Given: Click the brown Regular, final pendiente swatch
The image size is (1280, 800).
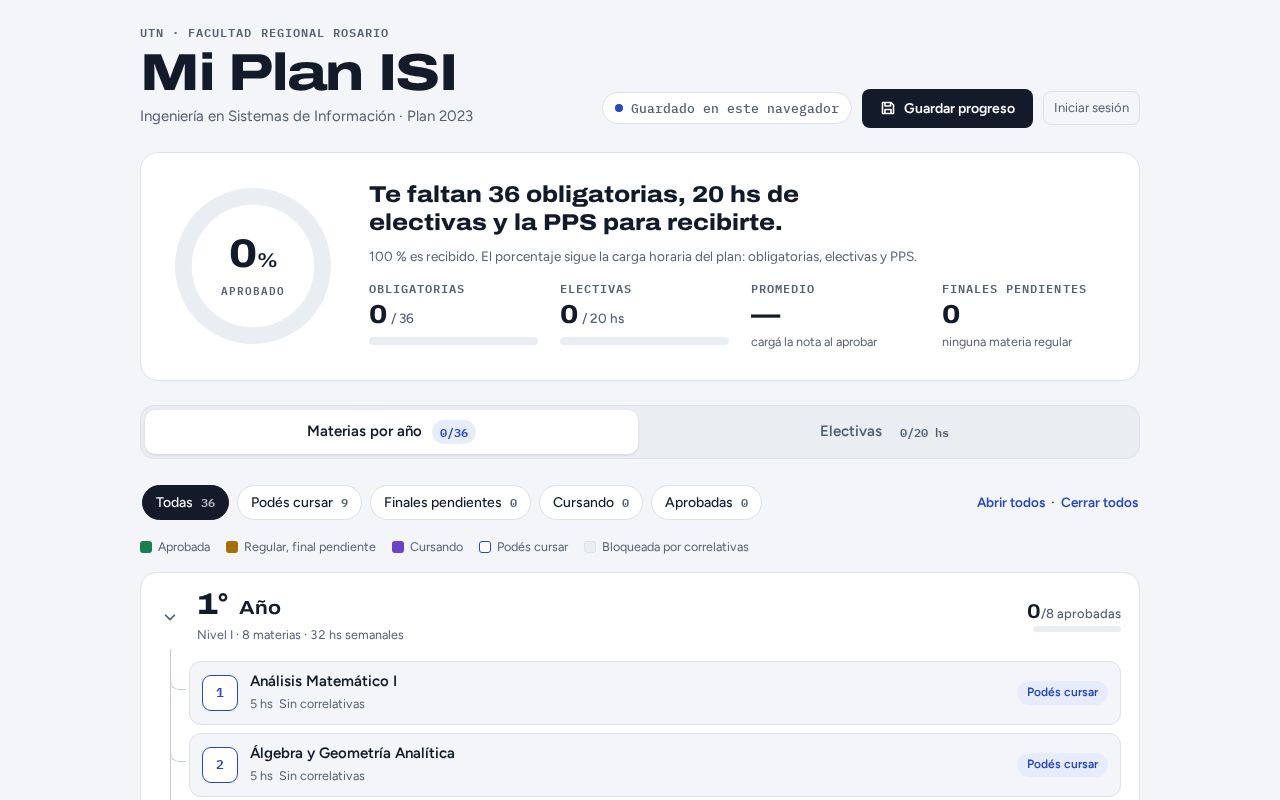Looking at the screenshot, I should tap(232, 547).
